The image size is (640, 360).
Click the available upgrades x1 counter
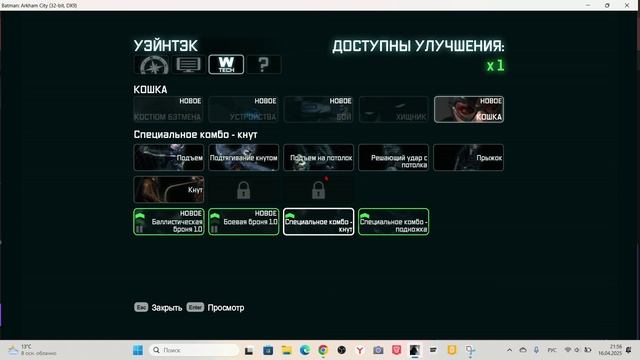pyautogui.click(x=495, y=65)
